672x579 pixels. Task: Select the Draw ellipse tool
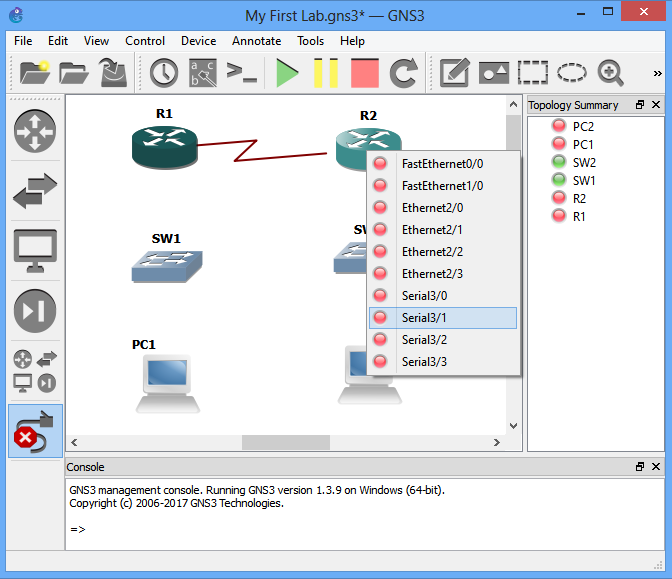(x=572, y=72)
